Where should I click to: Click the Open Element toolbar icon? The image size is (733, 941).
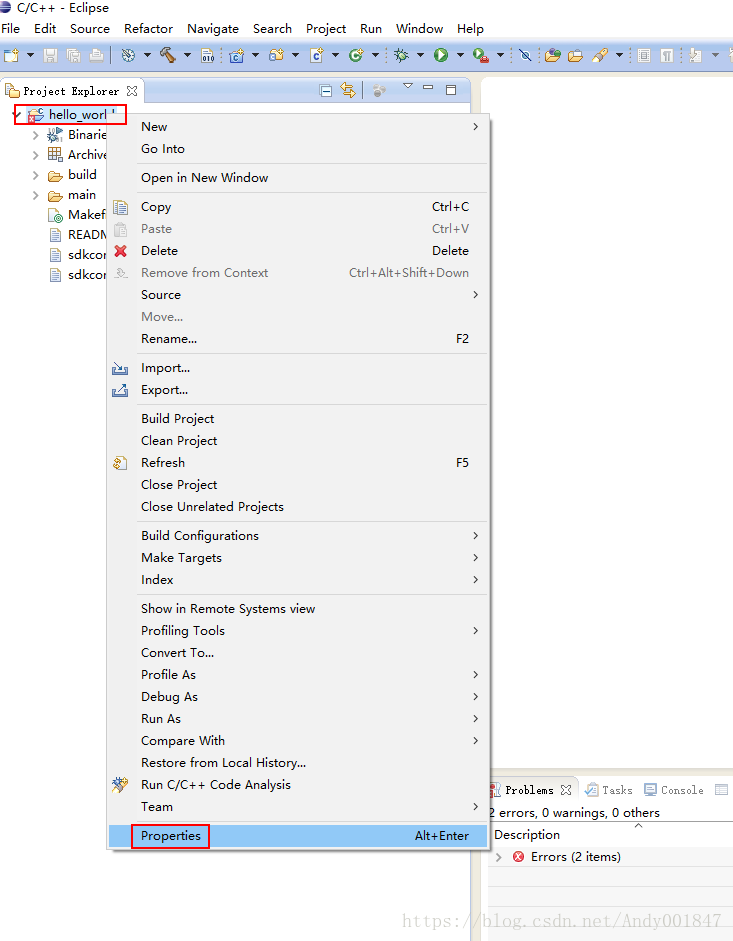coord(553,56)
